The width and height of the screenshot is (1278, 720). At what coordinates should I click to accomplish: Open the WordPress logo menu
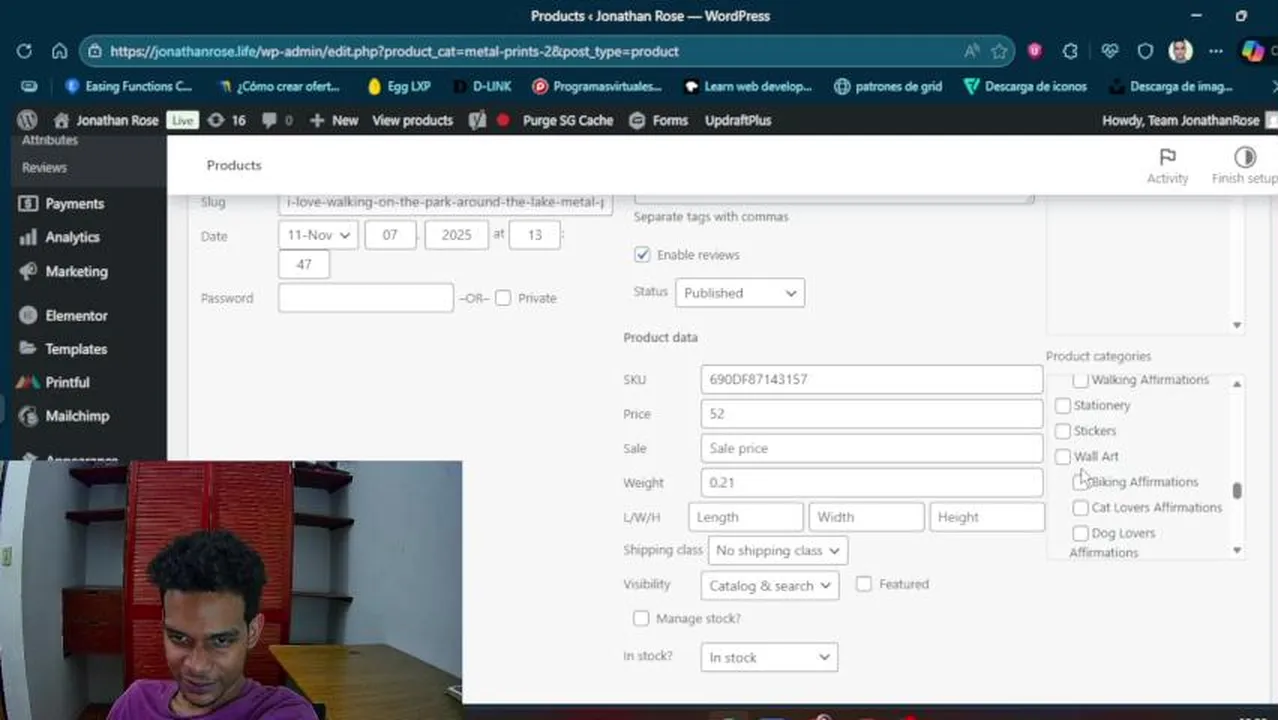tap(27, 120)
